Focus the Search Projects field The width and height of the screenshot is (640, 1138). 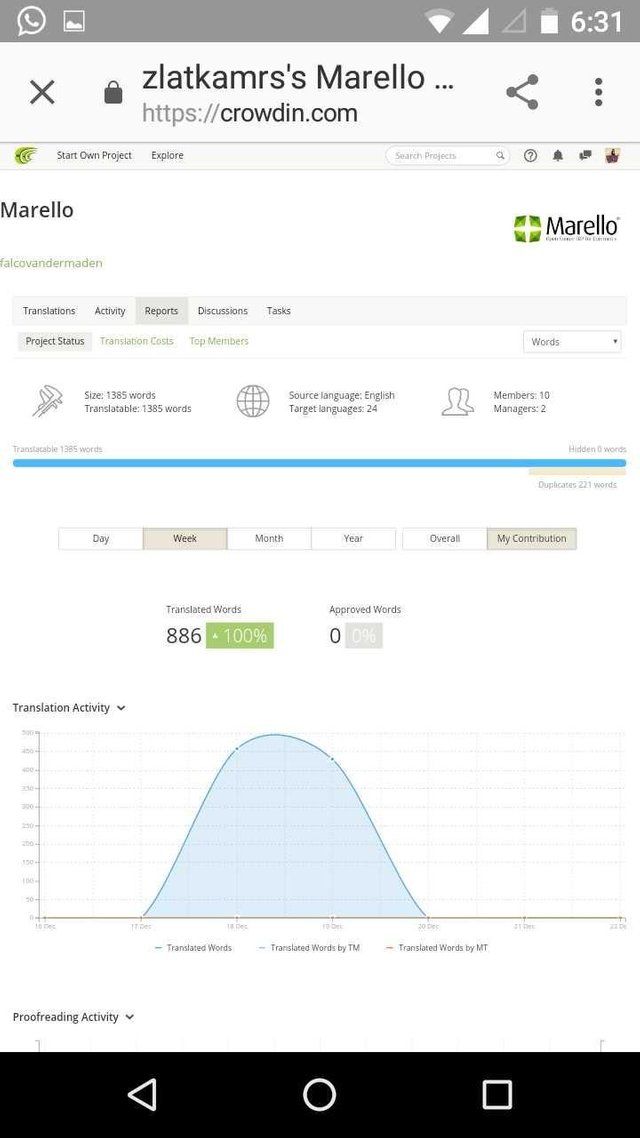tap(448, 155)
